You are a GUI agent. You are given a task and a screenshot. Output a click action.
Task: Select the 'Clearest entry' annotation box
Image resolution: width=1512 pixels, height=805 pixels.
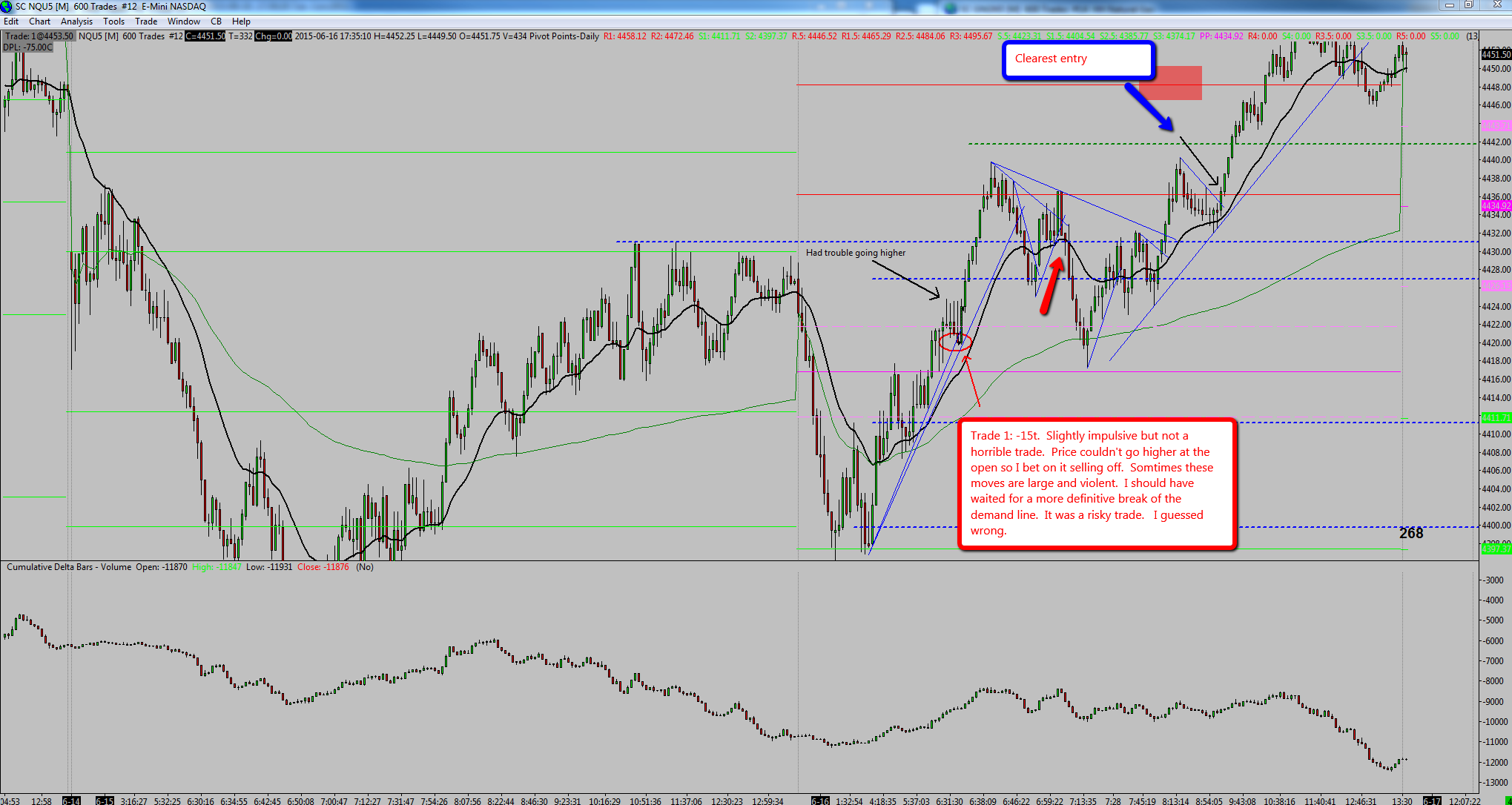pos(1079,60)
